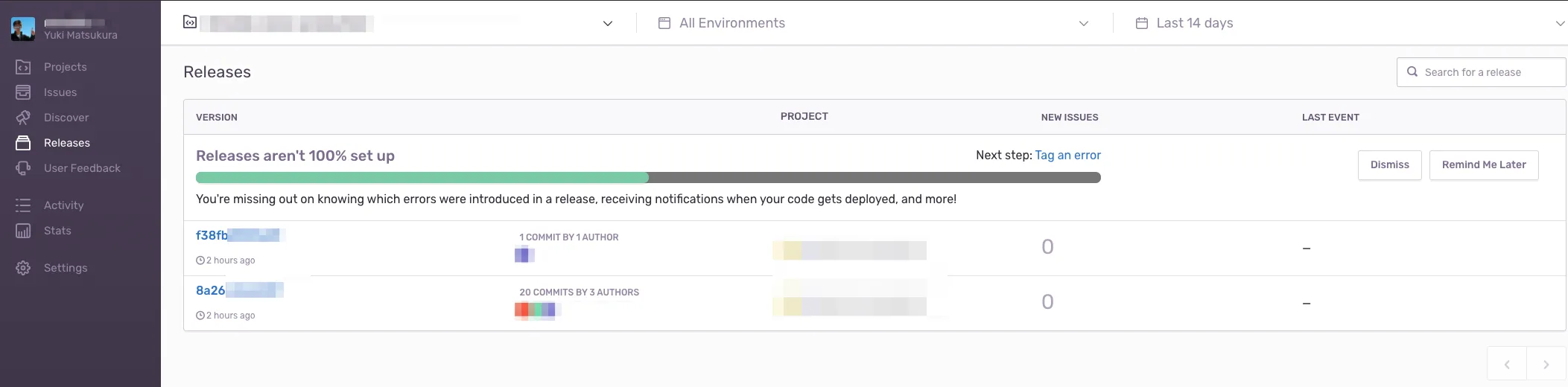
Task: Click the User Feedback icon
Action: coord(23,168)
